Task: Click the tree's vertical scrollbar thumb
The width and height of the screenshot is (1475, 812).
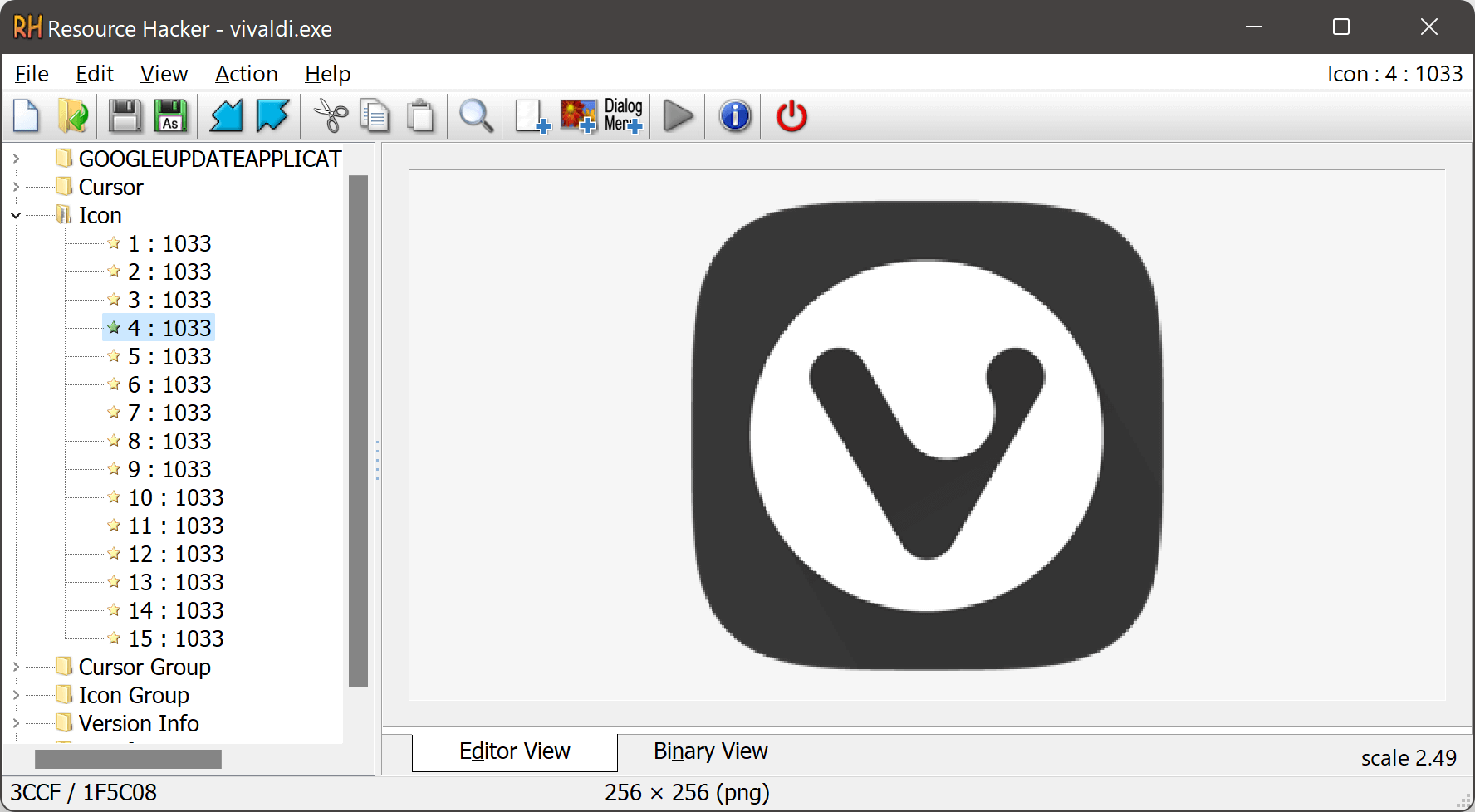Action: point(359,431)
